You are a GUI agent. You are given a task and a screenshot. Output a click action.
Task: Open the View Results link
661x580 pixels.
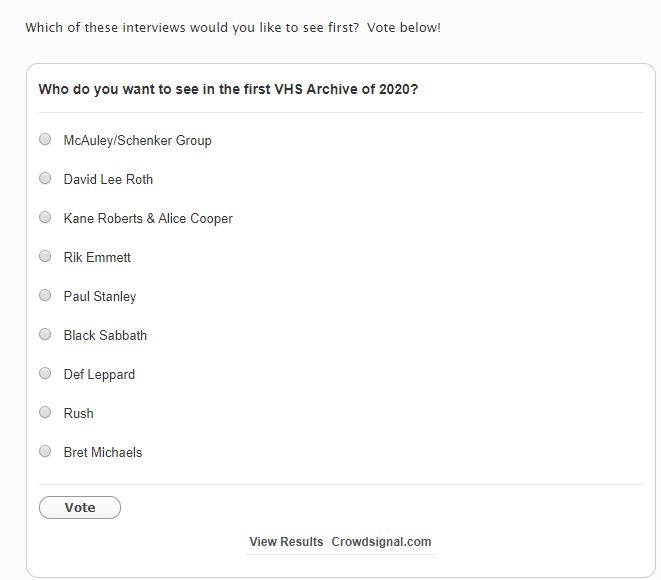click(286, 542)
